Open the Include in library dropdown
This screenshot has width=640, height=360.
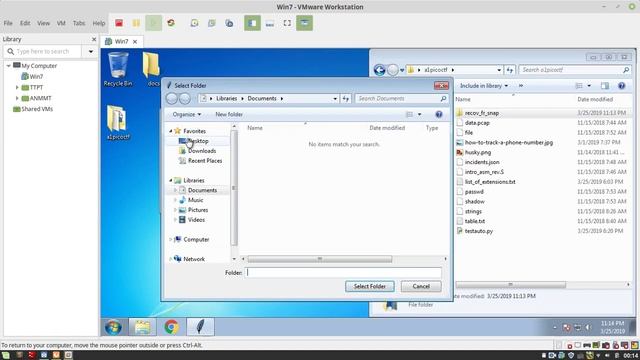click(484, 86)
